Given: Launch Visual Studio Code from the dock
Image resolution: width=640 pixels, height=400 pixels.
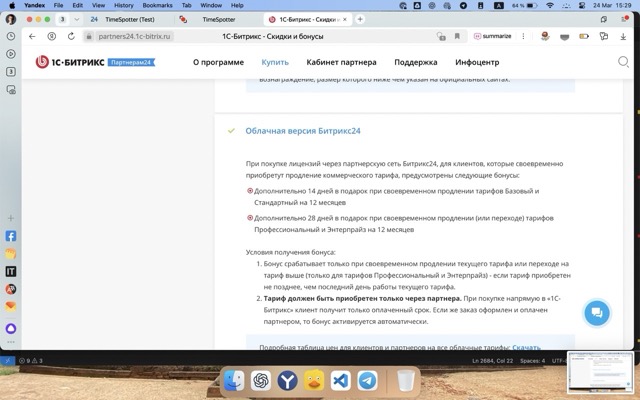Looking at the screenshot, I should (340, 381).
